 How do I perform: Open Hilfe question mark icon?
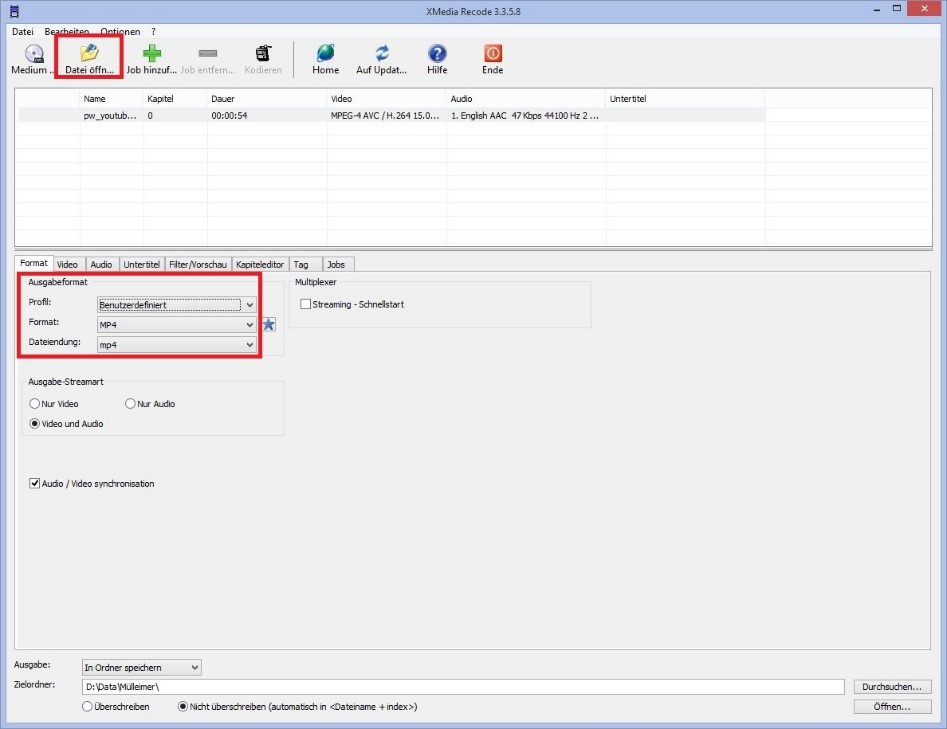click(437, 54)
